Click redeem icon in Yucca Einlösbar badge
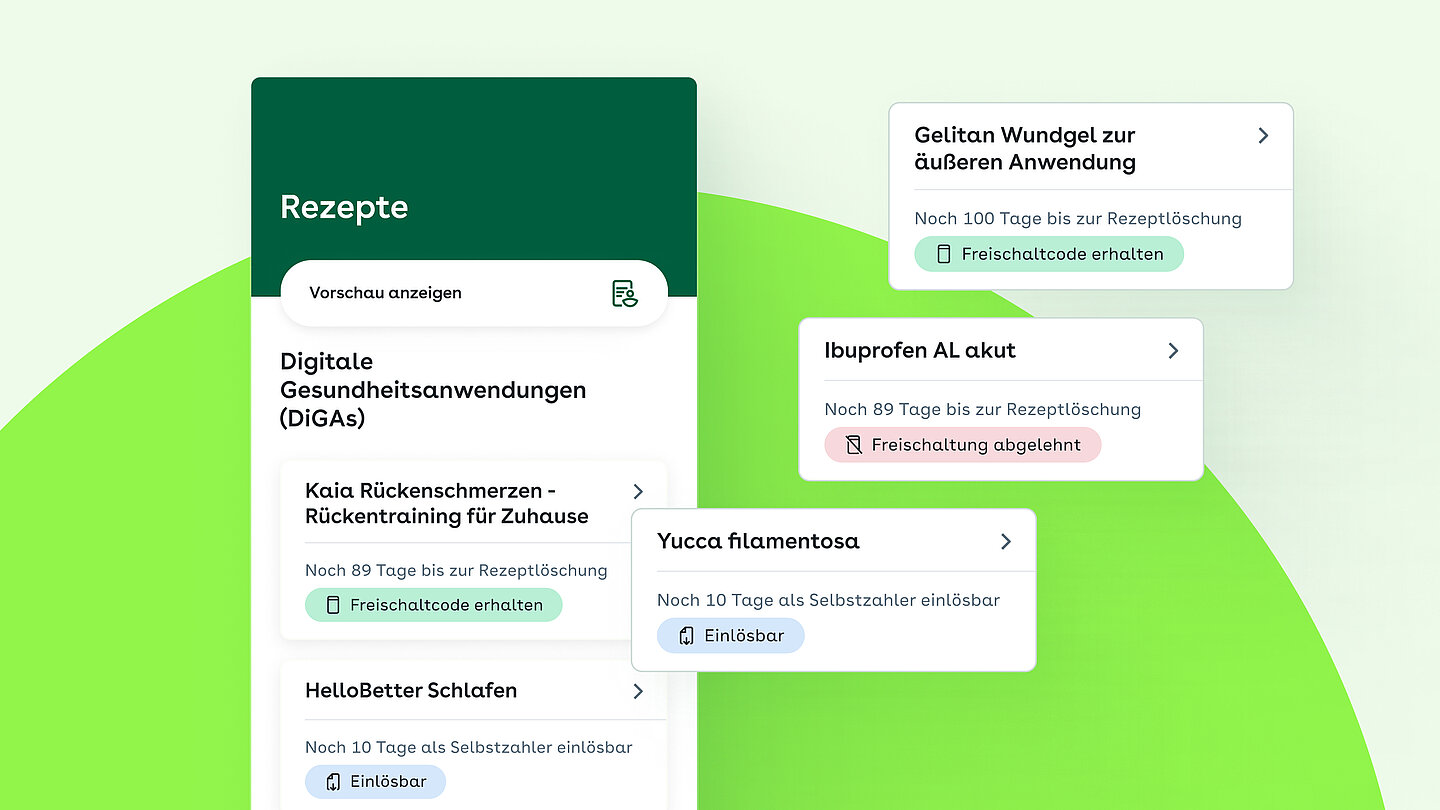Image resolution: width=1440 pixels, height=810 pixels. click(x=686, y=636)
